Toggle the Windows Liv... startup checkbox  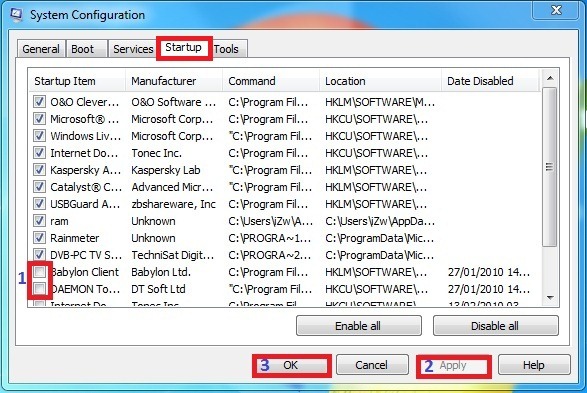(x=39, y=135)
